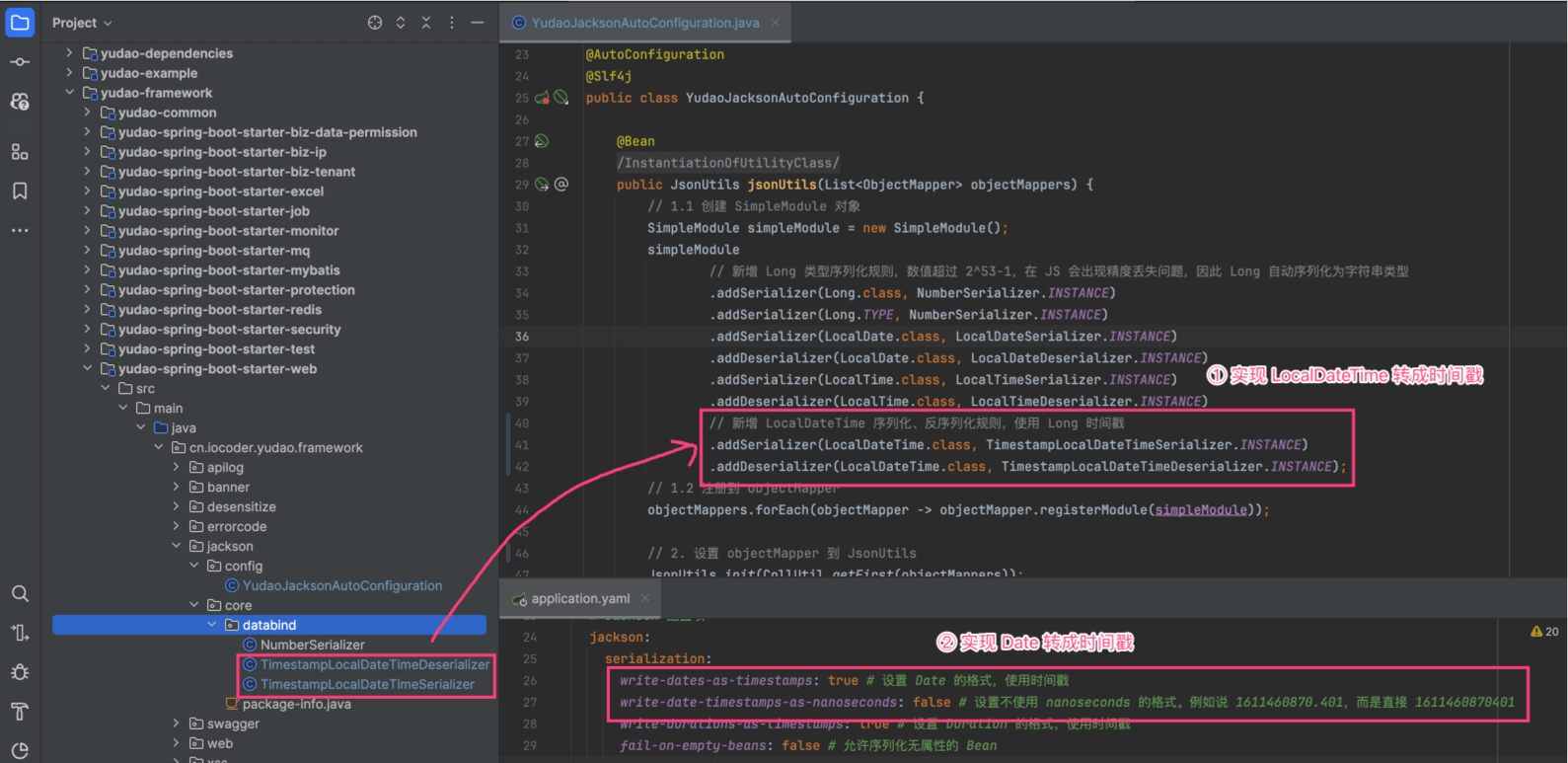Click the Debug bug icon in sidebar
Image resolution: width=1568 pixels, height=763 pixels.
pos(20,672)
